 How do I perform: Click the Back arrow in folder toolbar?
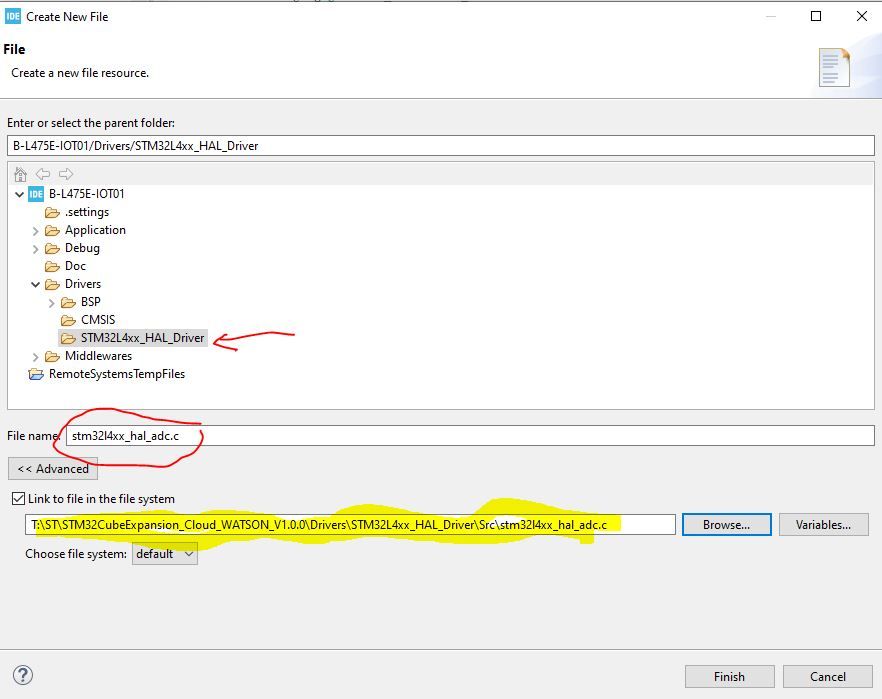(43, 174)
